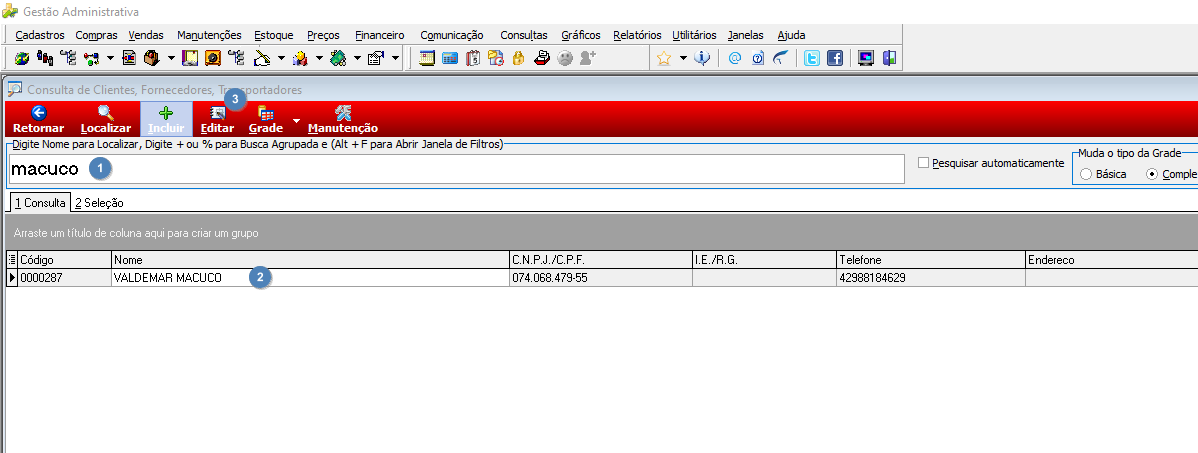
Task: Open the Facebook icon
Action: (x=835, y=58)
